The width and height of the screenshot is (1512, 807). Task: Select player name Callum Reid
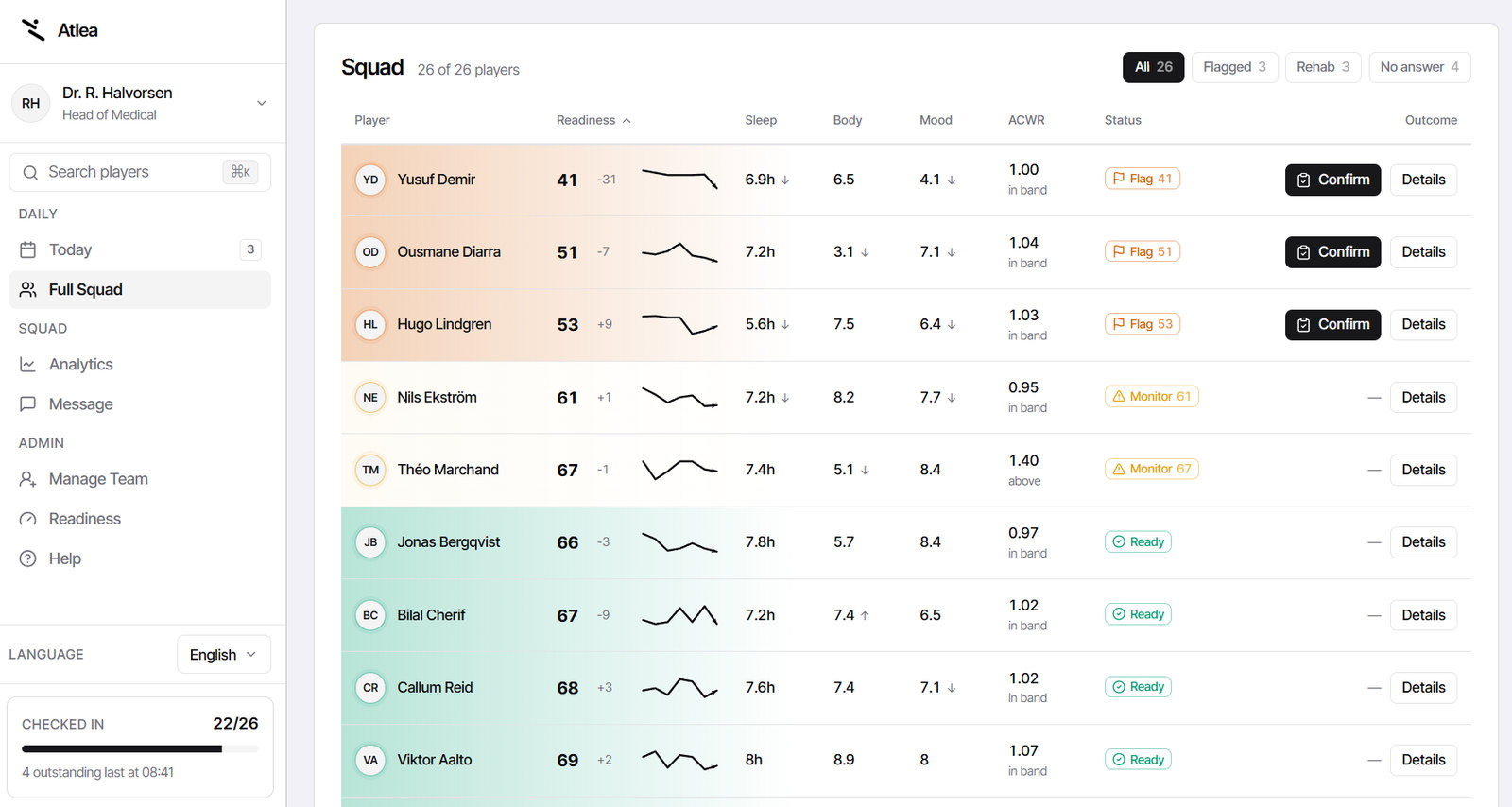pyautogui.click(x=435, y=687)
